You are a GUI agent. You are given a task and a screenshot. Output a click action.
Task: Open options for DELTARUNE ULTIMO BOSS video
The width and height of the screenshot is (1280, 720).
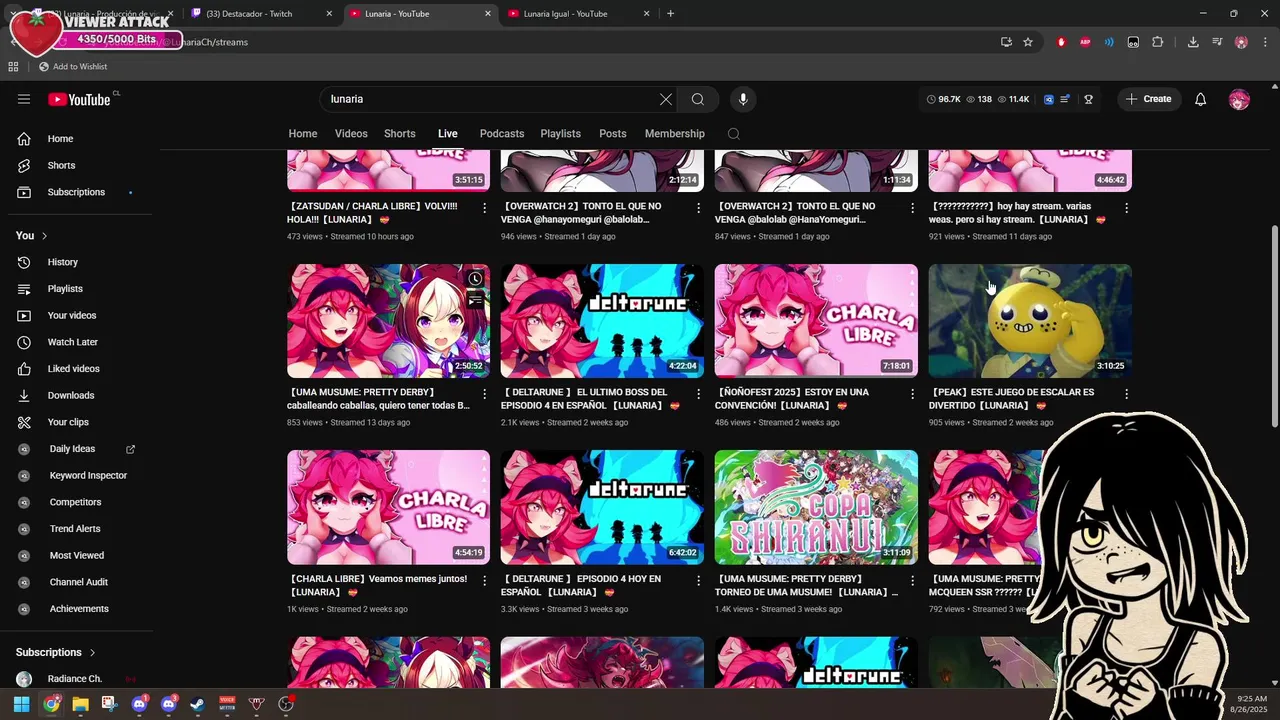pos(698,394)
